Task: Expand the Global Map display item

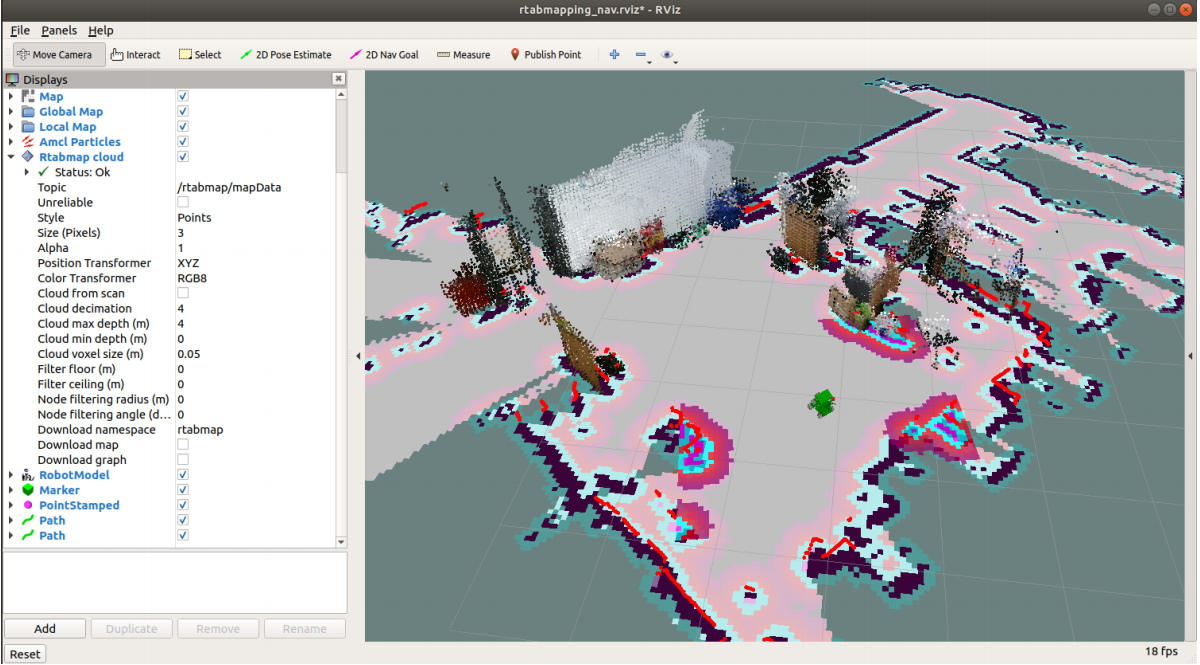Action: 12,112
